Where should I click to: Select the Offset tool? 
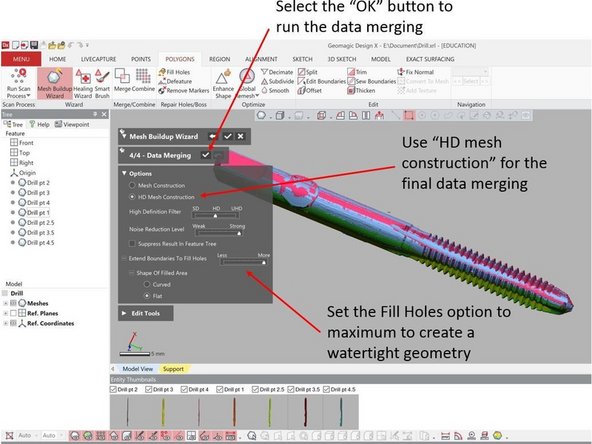tap(310, 91)
